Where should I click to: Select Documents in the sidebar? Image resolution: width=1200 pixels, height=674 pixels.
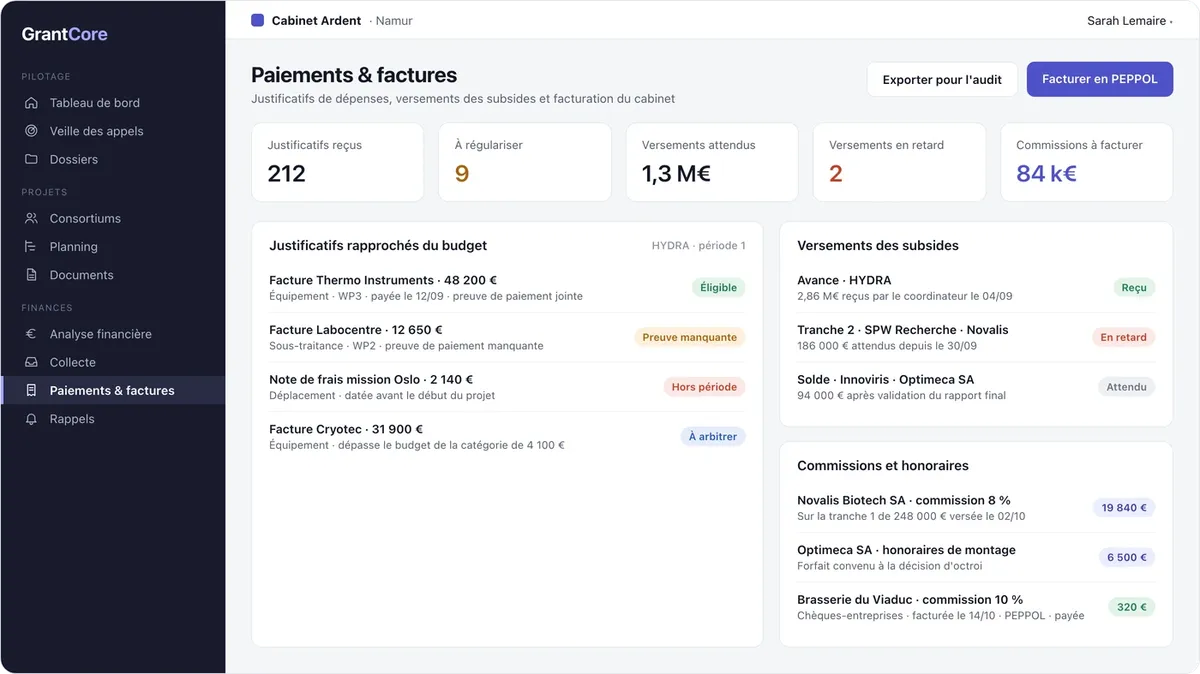pos(112,275)
